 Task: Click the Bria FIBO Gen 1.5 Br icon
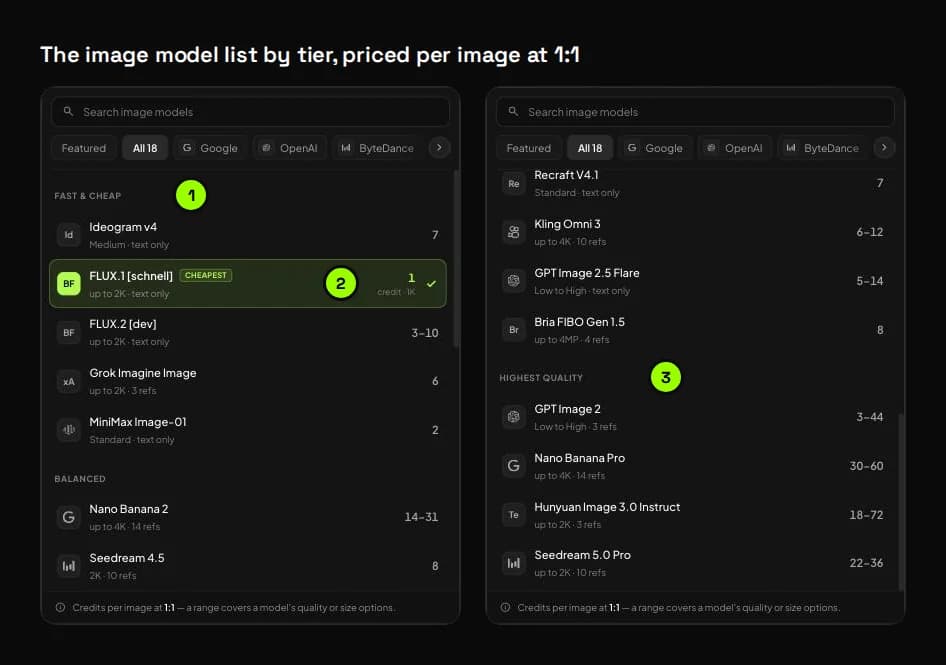513,330
